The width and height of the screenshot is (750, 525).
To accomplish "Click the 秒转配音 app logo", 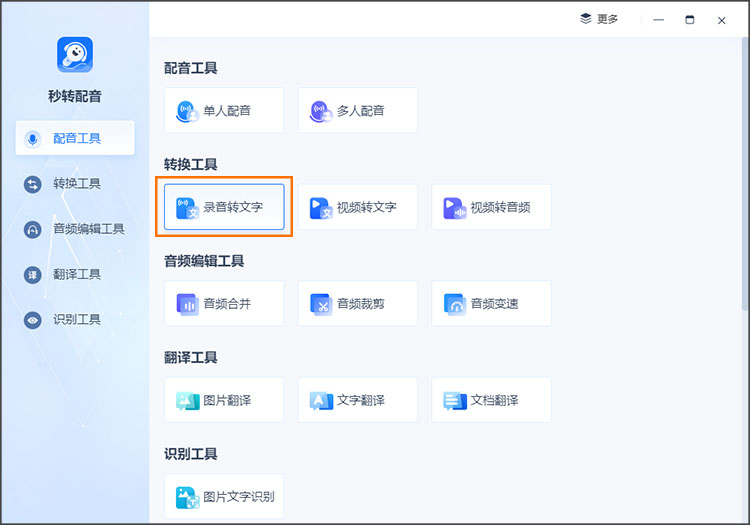I will 75,55.
